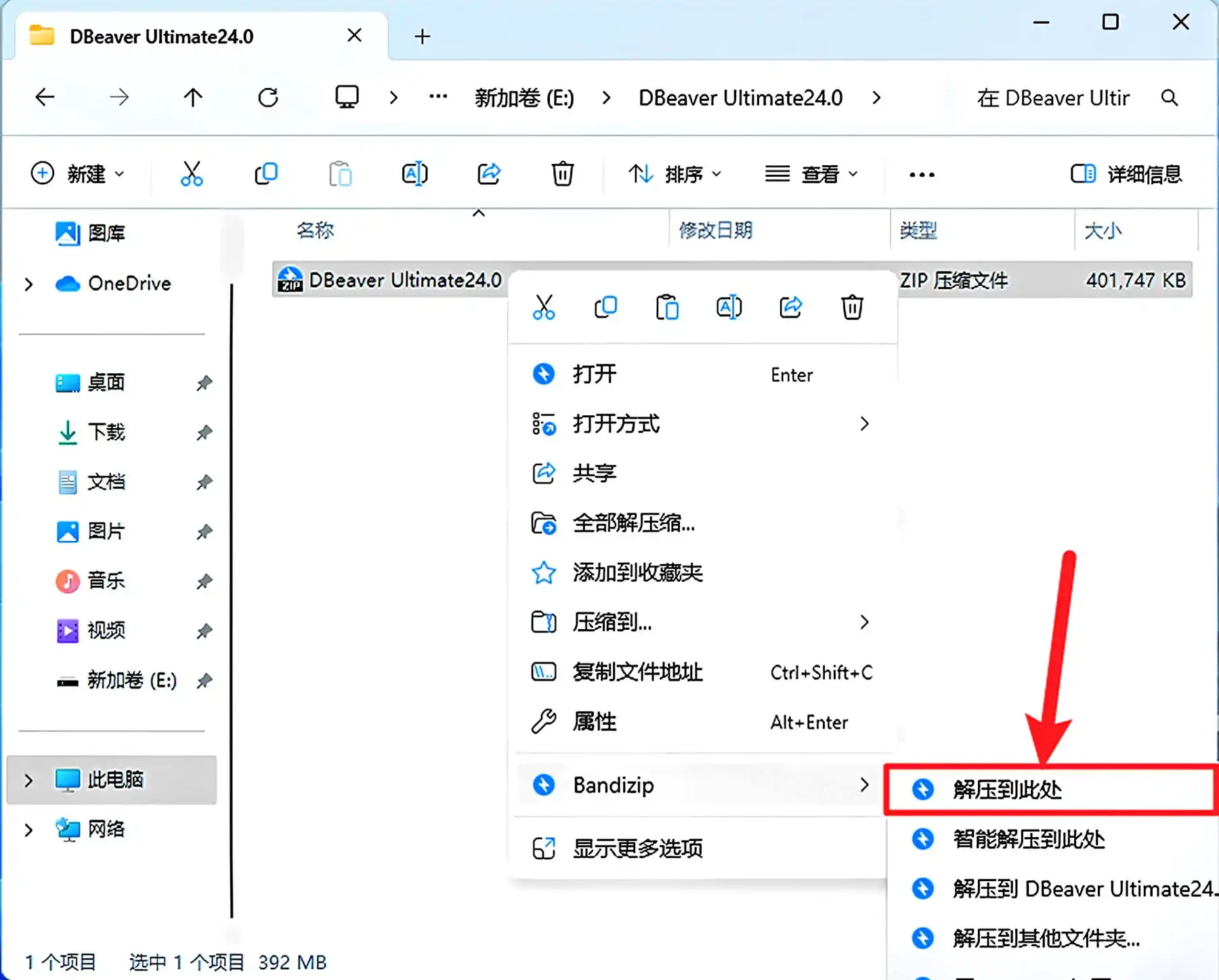1219x980 pixels.
Task: Expand the 此电脑 tree node
Action: tap(28, 780)
